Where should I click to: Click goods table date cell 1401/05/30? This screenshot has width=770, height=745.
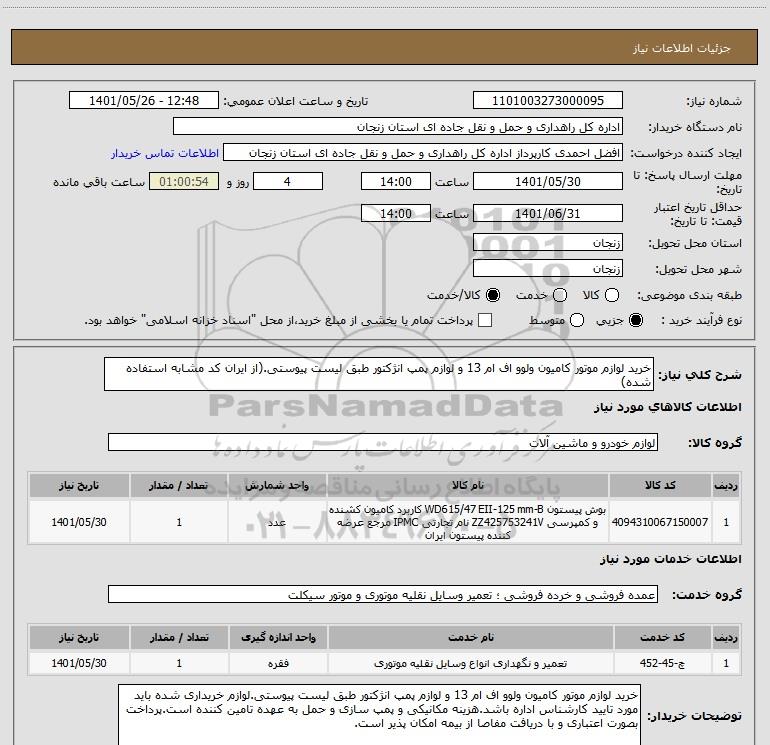[x=79, y=522]
